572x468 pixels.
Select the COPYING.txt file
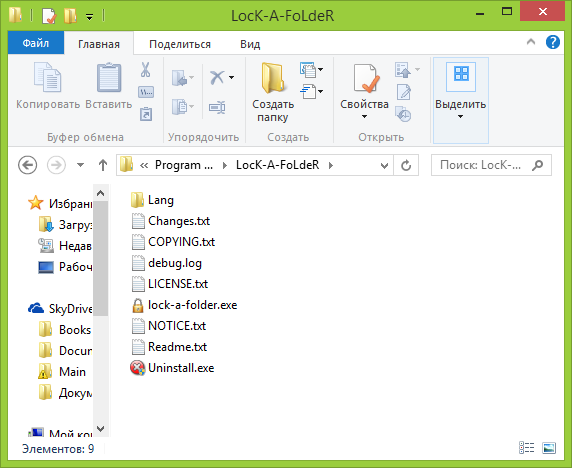click(173, 242)
